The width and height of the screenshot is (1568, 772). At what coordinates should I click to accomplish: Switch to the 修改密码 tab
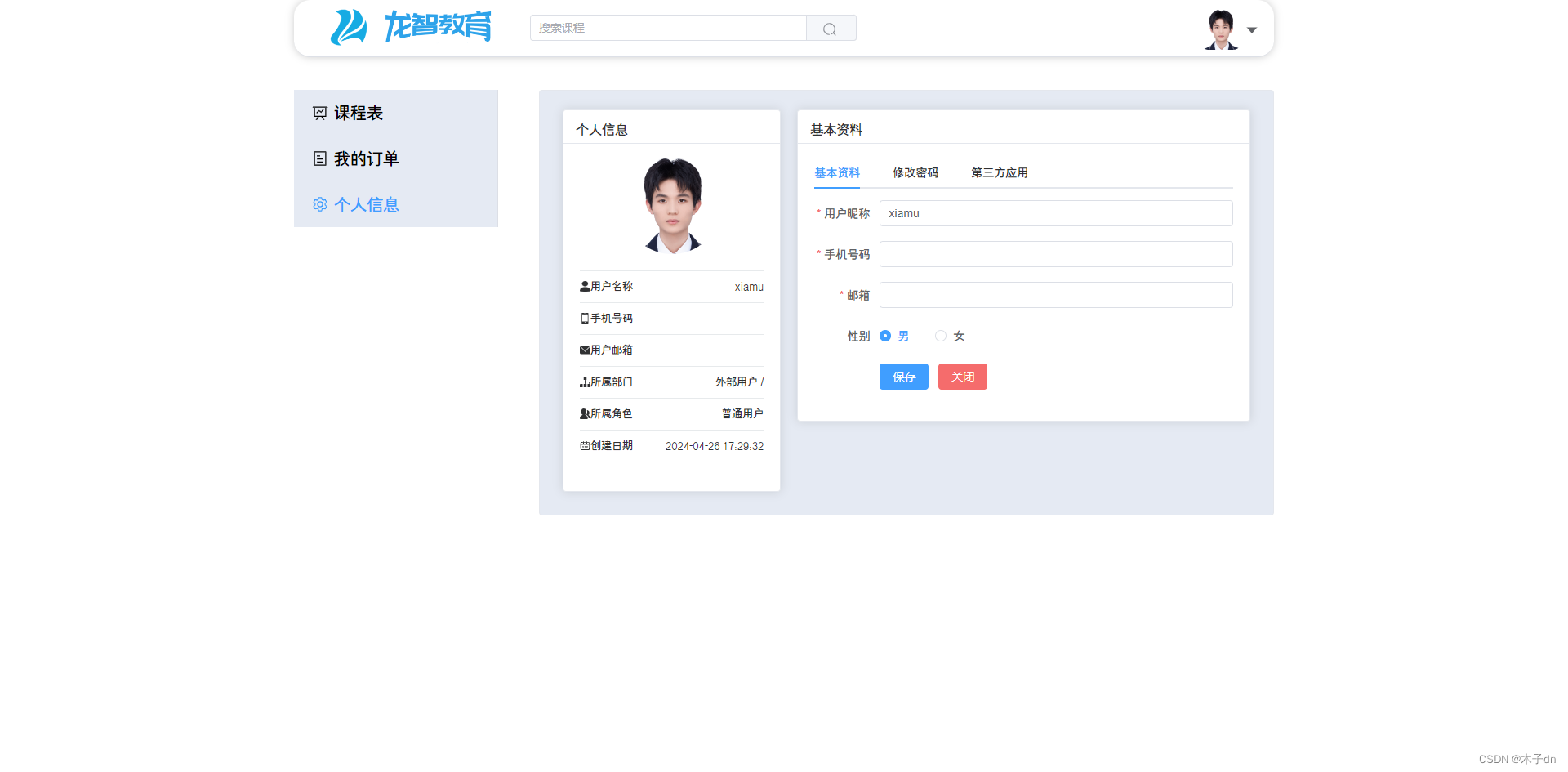[x=915, y=172]
